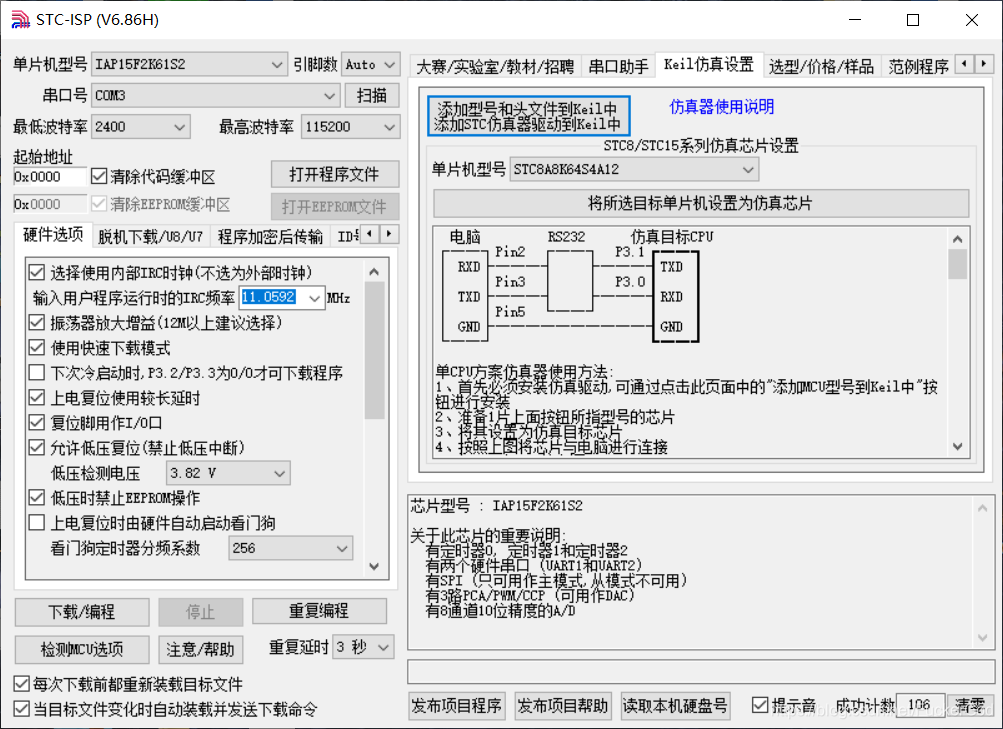Toggle the prompt sound checkbox
The width and height of the screenshot is (1003, 729).
tap(759, 705)
